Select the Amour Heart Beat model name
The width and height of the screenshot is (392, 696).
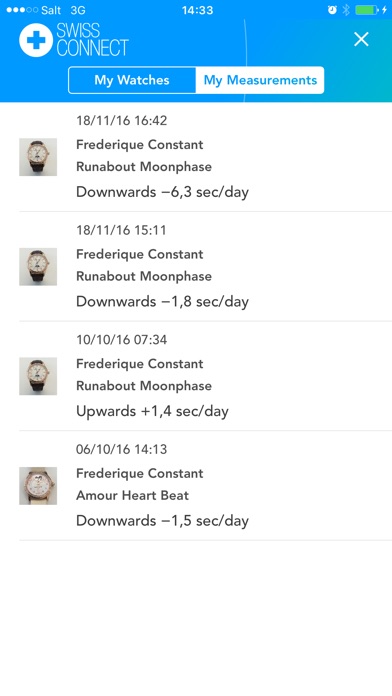click(132, 495)
